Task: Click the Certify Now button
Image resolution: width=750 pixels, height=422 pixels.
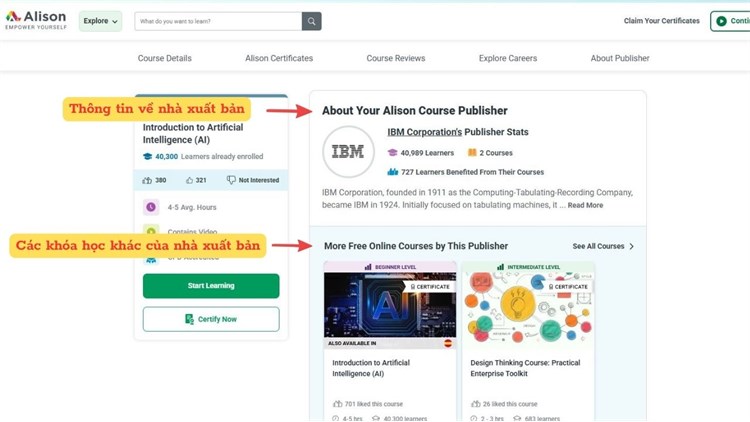Action: click(x=211, y=319)
